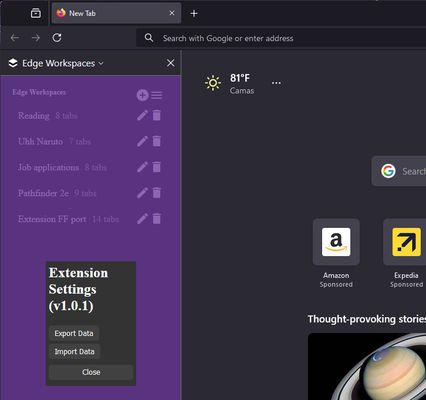
Task: Go forward with the forward arrow
Action: pyautogui.click(x=36, y=38)
